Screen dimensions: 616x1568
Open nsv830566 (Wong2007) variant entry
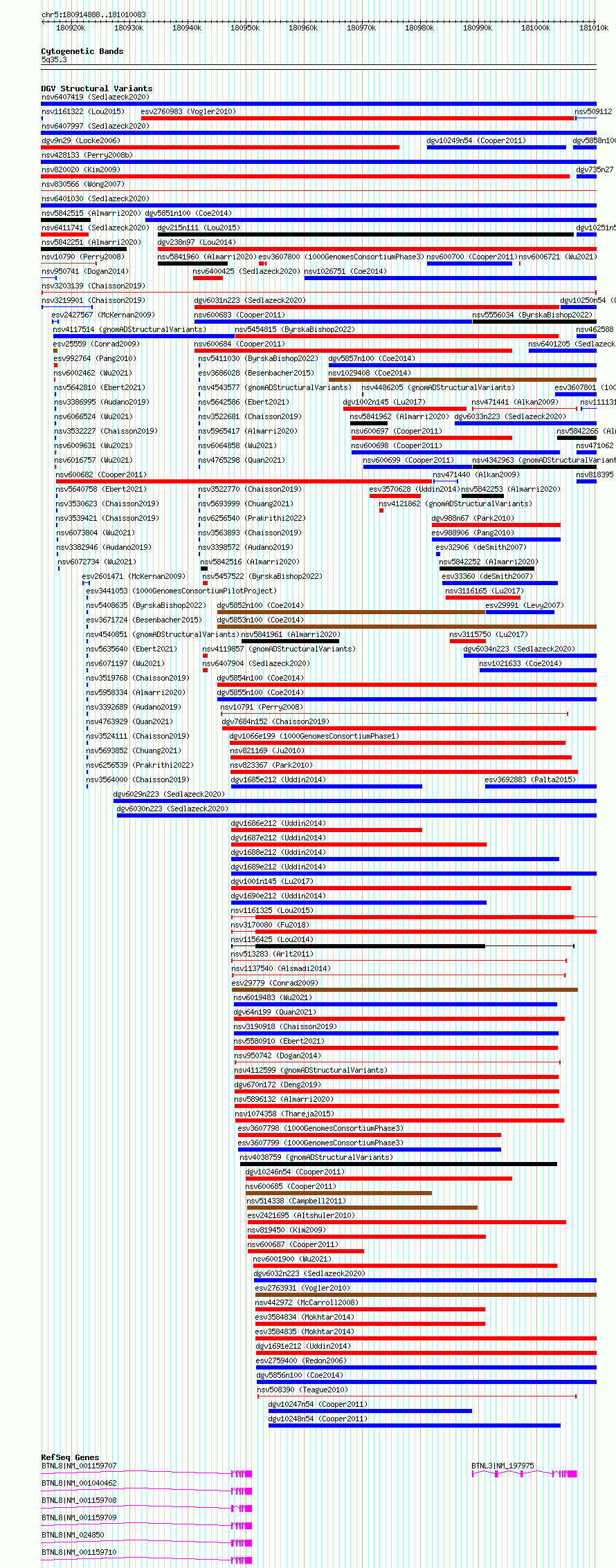coord(83,184)
